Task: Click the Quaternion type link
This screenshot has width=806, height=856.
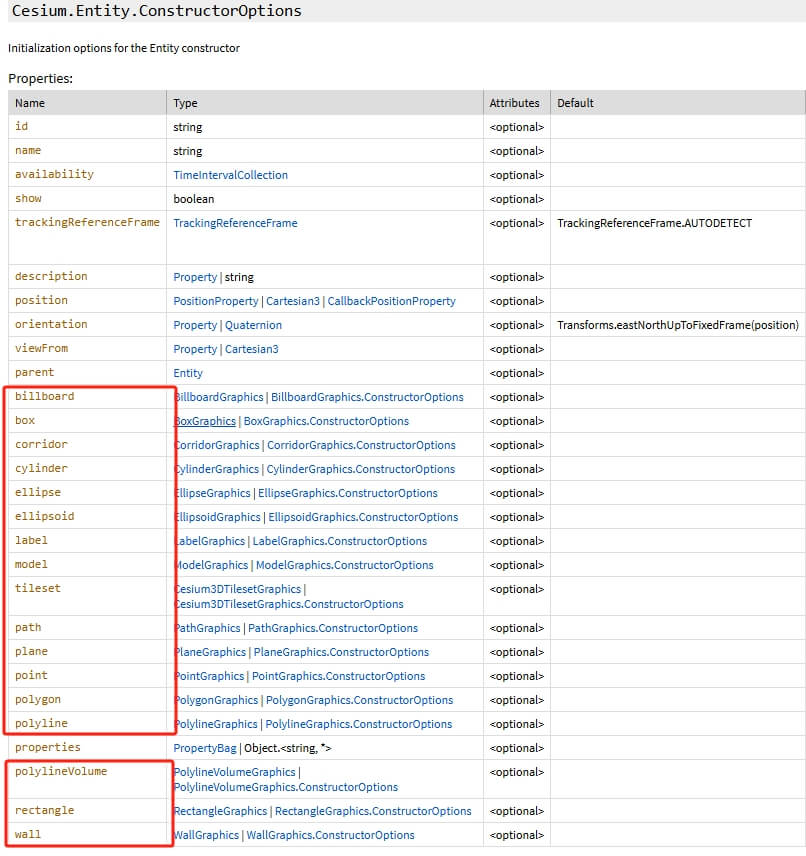Action: pos(253,325)
